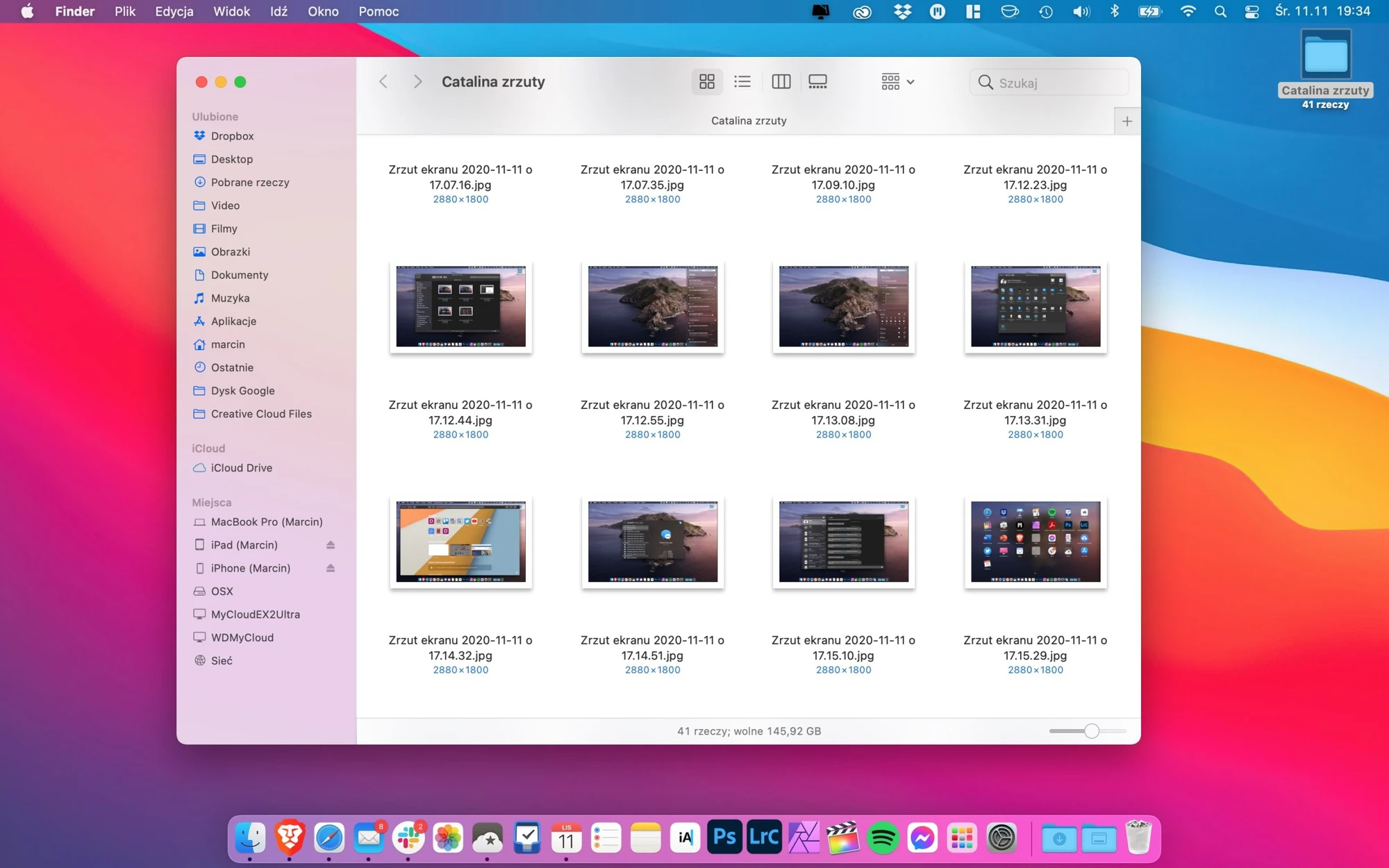Adjust the icon size slider
The height and width of the screenshot is (868, 1389).
point(1091,731)
